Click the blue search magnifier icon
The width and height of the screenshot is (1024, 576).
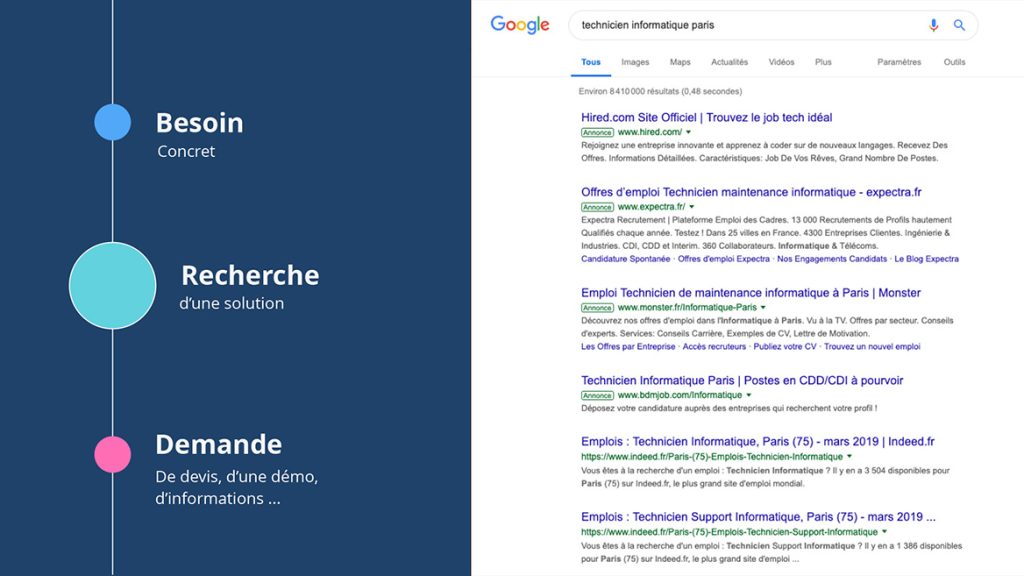coord(959,25)
